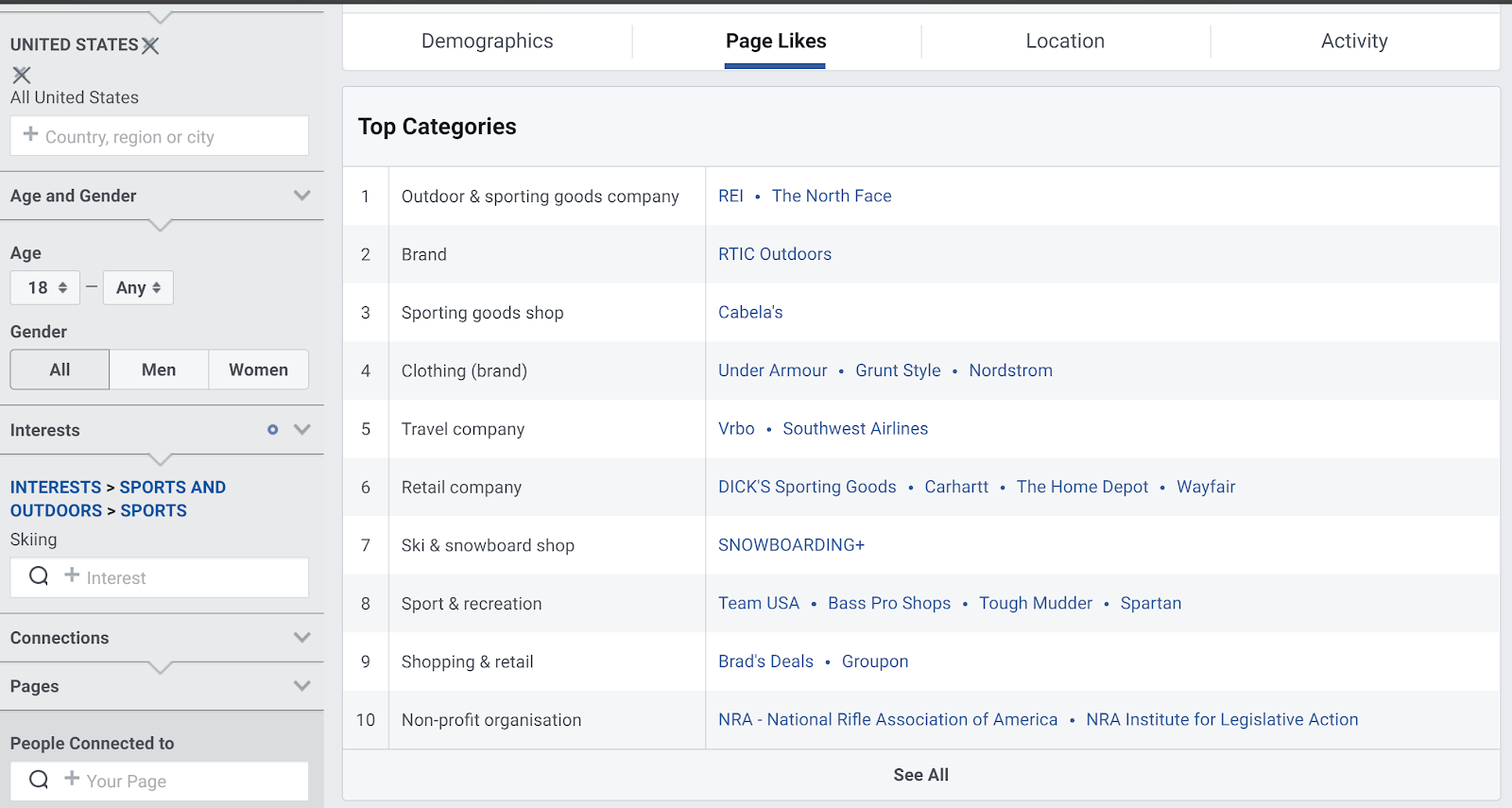The image size is (1512, 808).
Task: Switch to the Demographics tab
Action: [x=487, y=42]
